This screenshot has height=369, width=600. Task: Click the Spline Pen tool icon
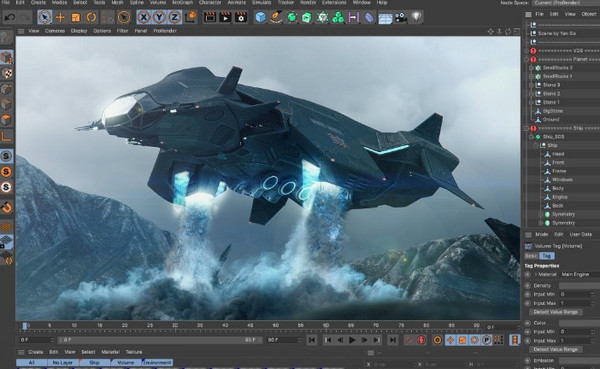click(x=276, y=17)
